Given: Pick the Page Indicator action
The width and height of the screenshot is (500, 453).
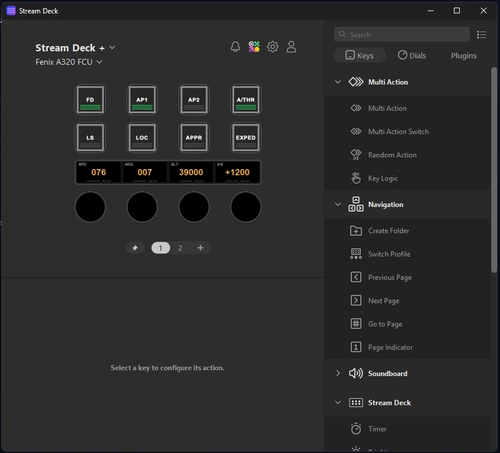Looking at the screenshot, I should (407, 347).
